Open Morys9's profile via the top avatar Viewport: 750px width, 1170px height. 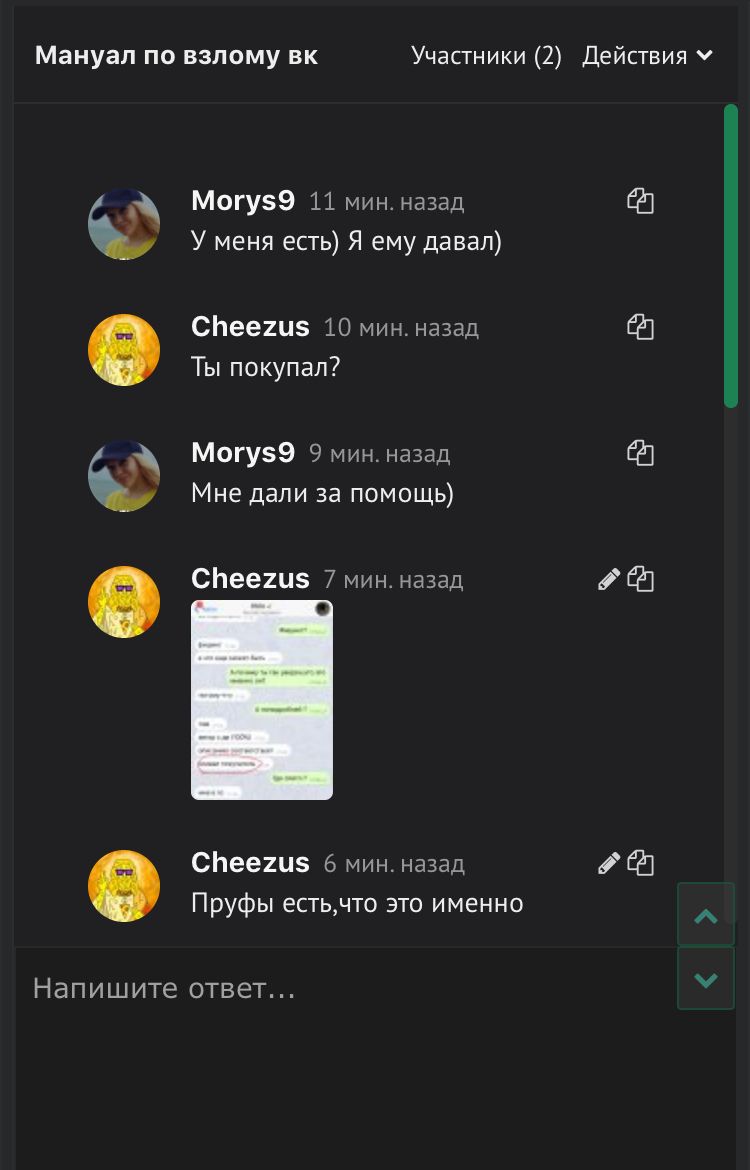tap(124, 224)
